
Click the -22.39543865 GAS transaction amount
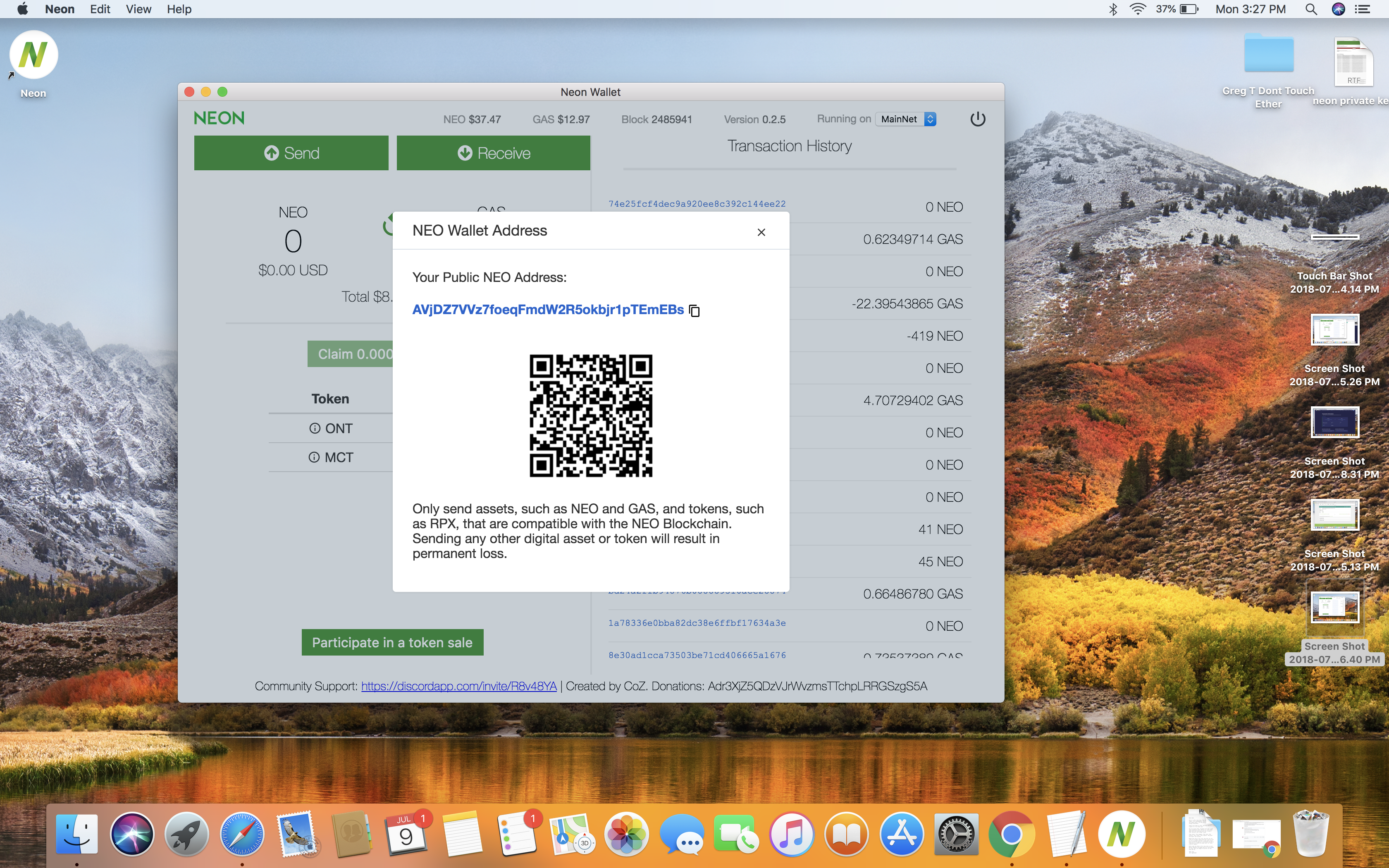(x=907, y=304)
